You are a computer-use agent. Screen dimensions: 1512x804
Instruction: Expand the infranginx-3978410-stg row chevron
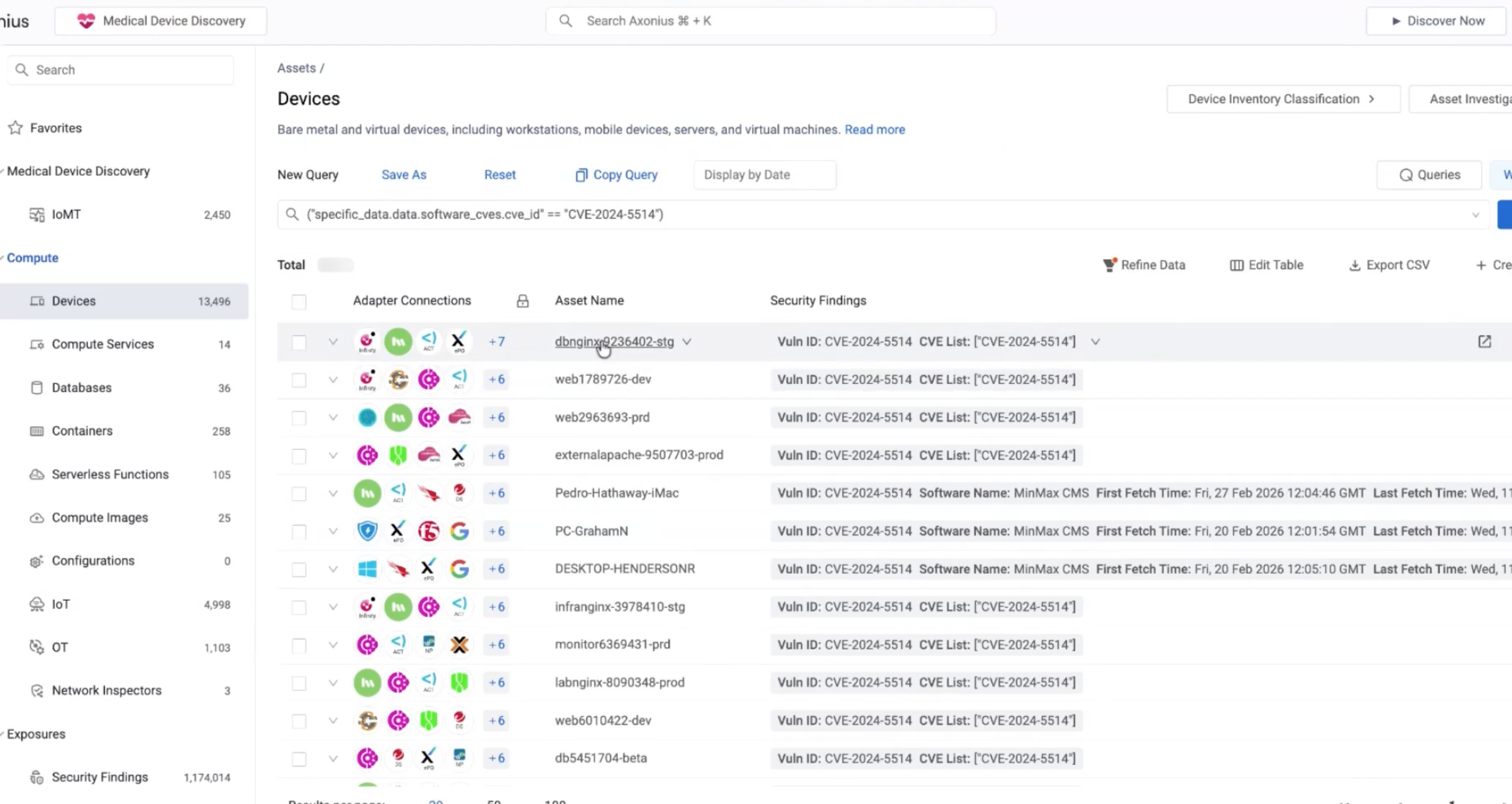pyautogui.click(x=333, y=607)
